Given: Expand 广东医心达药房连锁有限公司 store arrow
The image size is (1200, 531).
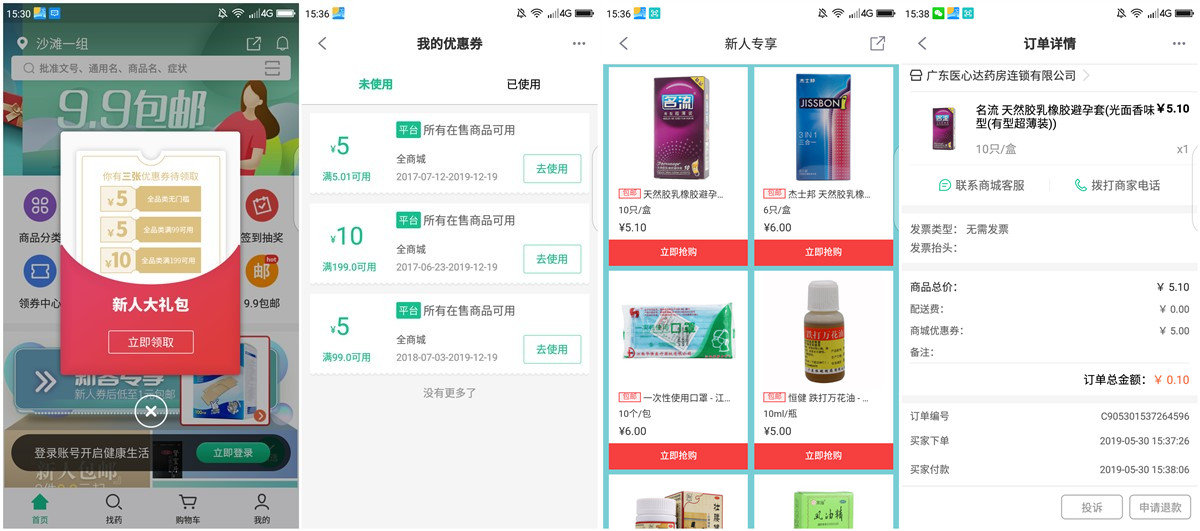Looking at the screenshot, I should tap(1086, 76).
